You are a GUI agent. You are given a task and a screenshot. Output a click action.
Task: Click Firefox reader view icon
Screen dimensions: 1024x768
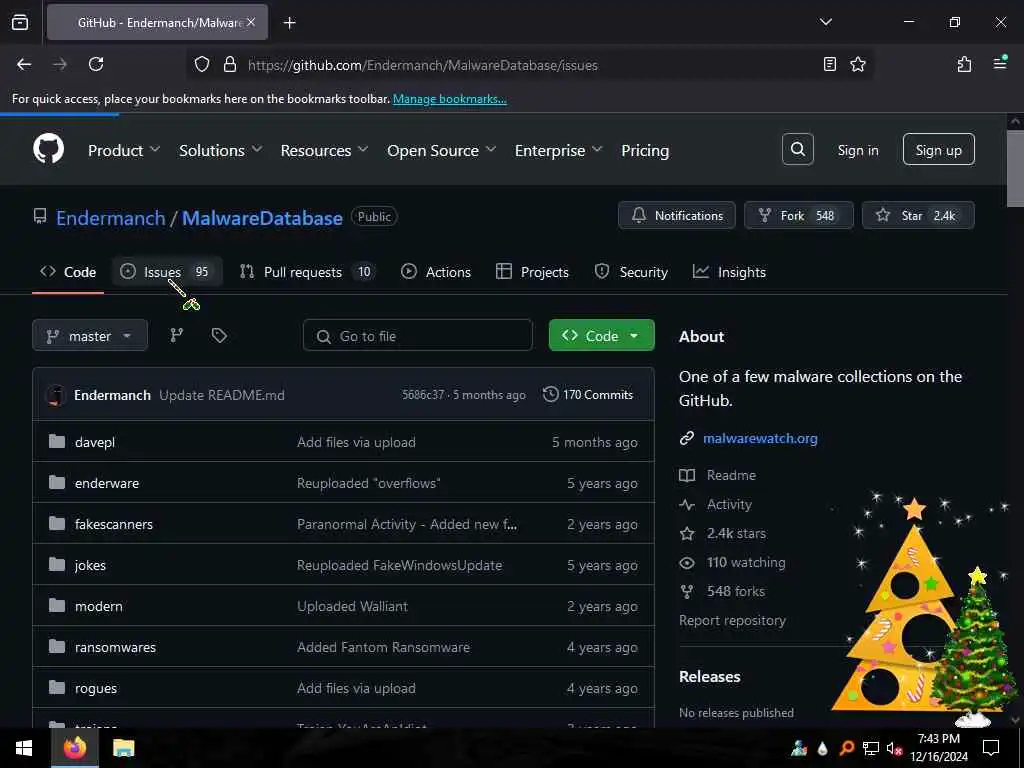tap(829, 64)
